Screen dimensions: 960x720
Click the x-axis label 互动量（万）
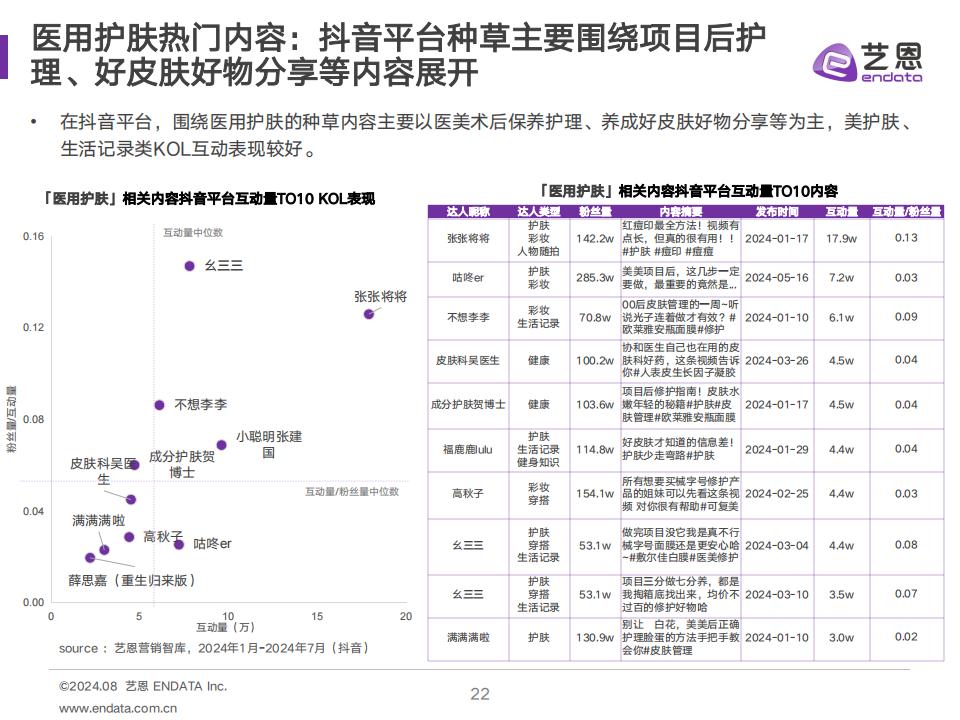click(x=225, y=628)
